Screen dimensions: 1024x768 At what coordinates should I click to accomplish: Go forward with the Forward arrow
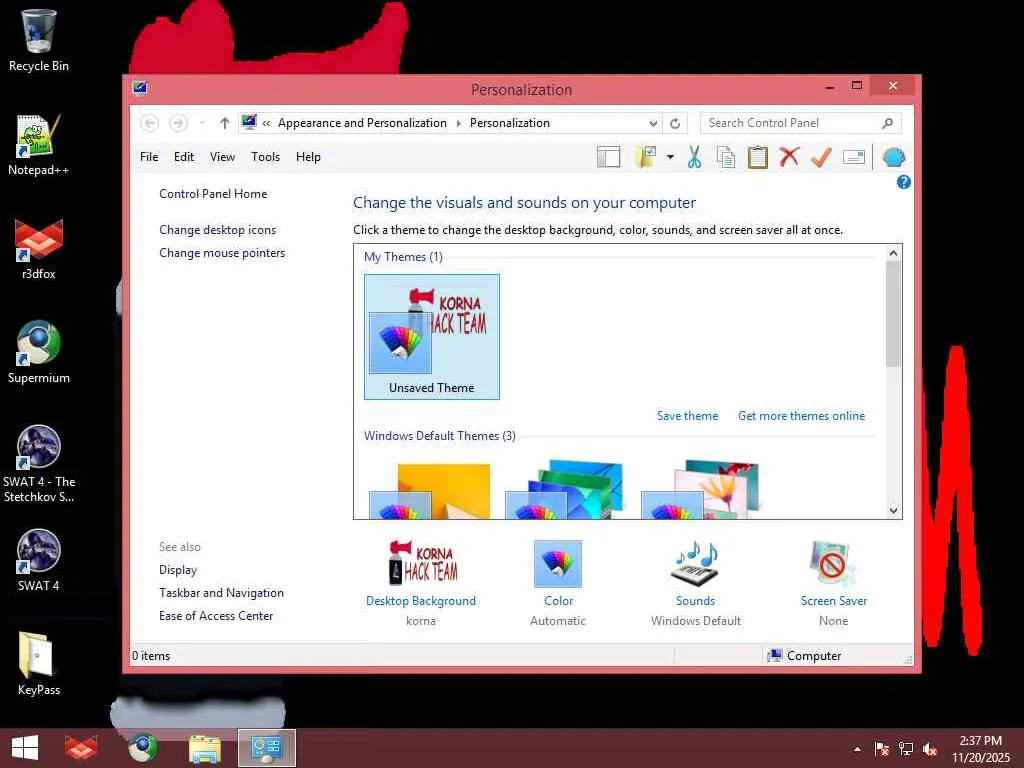click(x=178, y=123)
